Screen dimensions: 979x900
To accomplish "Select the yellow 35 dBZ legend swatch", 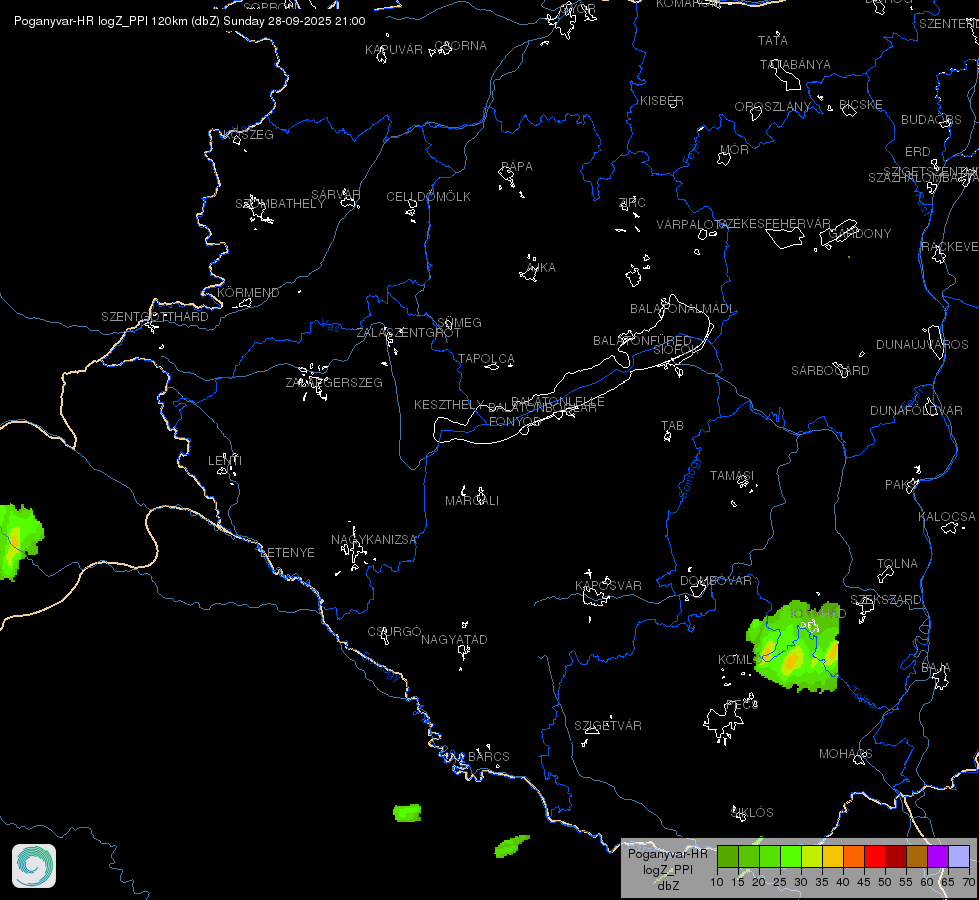I will pos(833,856).
